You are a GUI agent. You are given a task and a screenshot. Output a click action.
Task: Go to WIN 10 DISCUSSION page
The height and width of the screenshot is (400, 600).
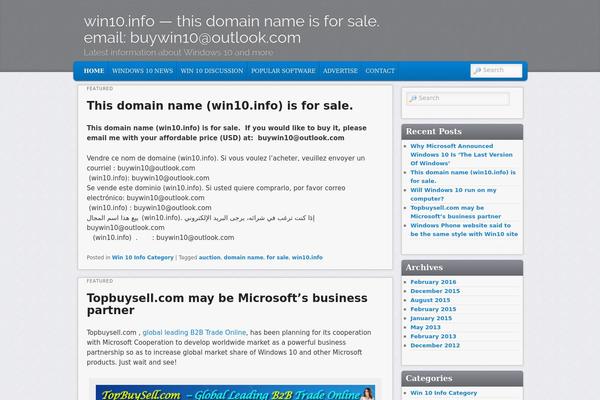pyautogui.click(x=212, y=71)
